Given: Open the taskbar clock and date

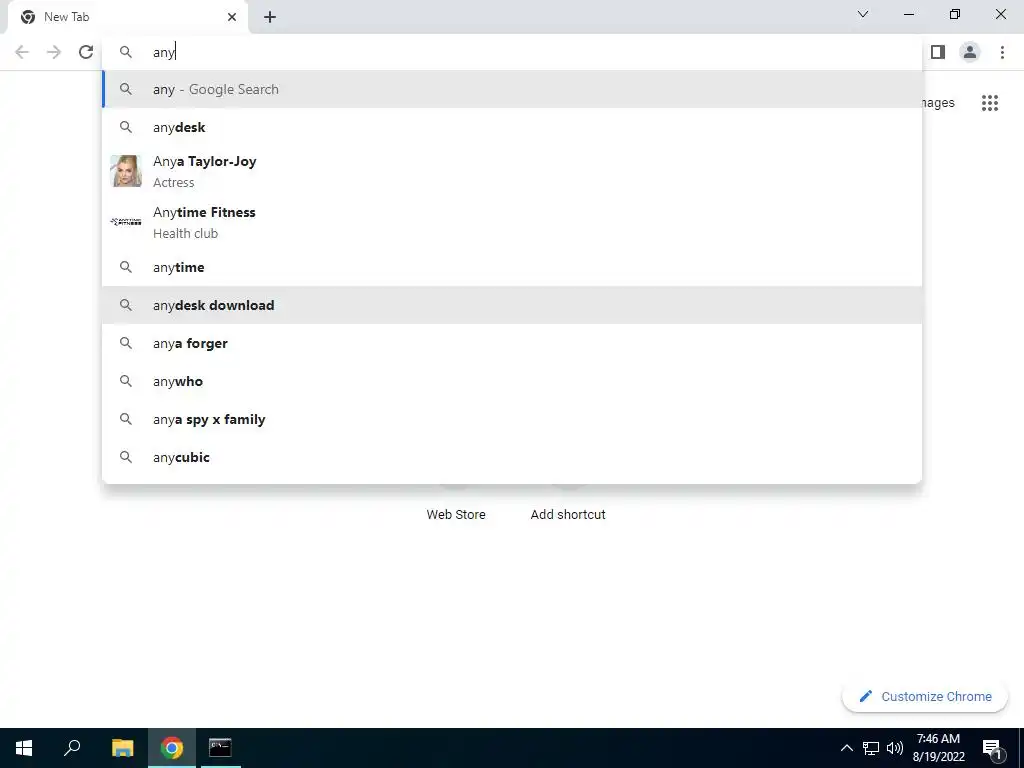Looking at the screenshot, I should [938, 748].
